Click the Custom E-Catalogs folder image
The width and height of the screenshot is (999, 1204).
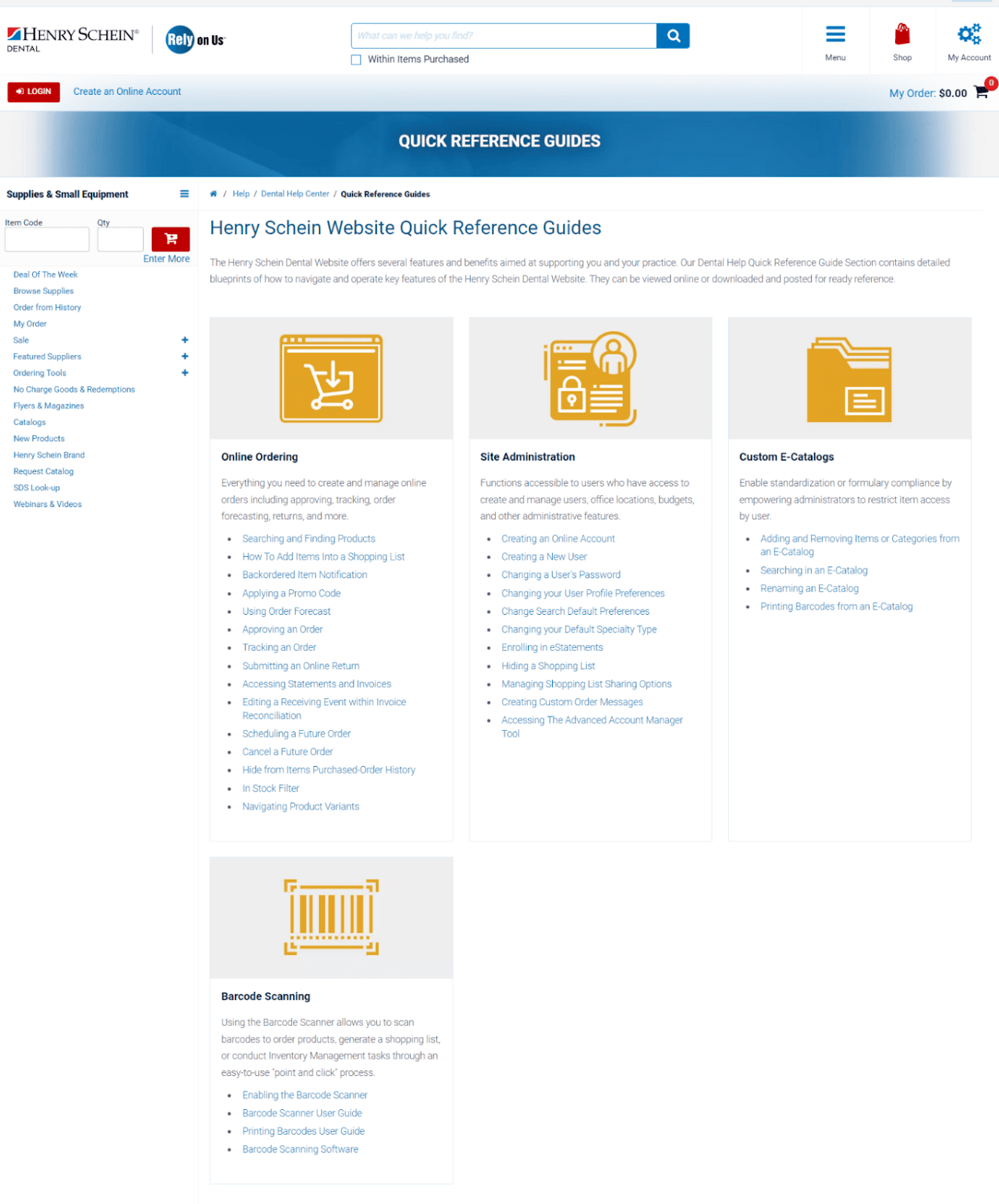(x=849, y=380)
